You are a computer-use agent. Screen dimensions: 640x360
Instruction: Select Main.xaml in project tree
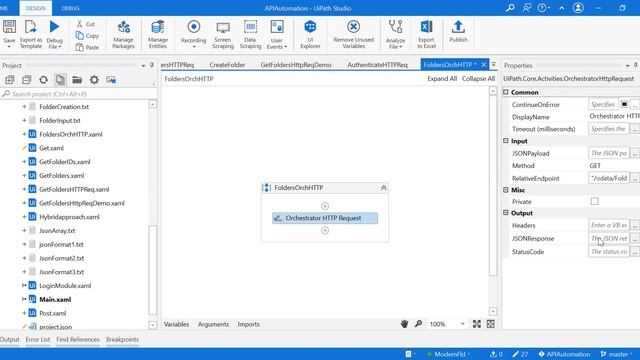[x=55, y=299]
